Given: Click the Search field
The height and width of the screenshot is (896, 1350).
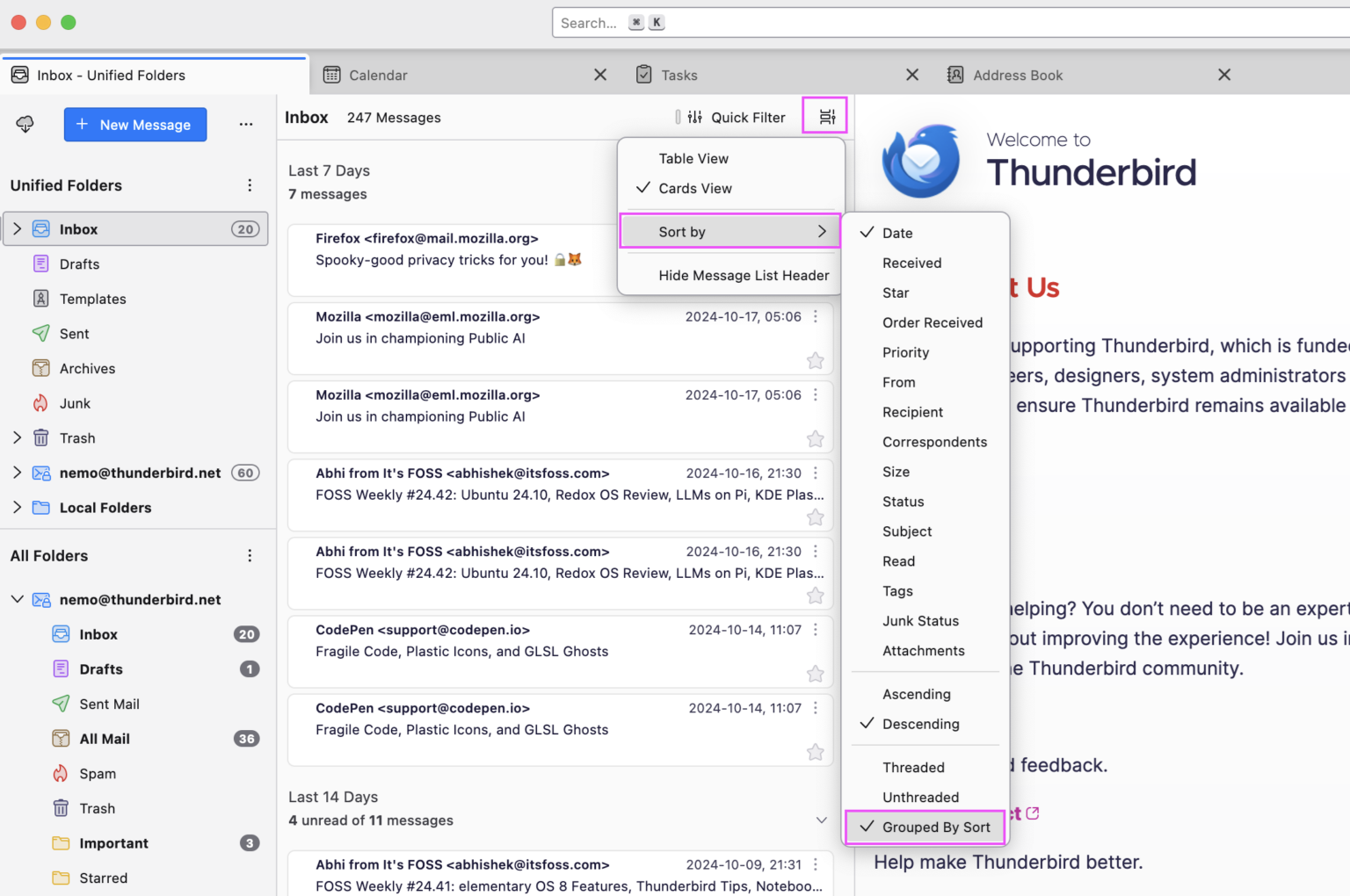Looking at the screenshot, I should click(951, 23).
